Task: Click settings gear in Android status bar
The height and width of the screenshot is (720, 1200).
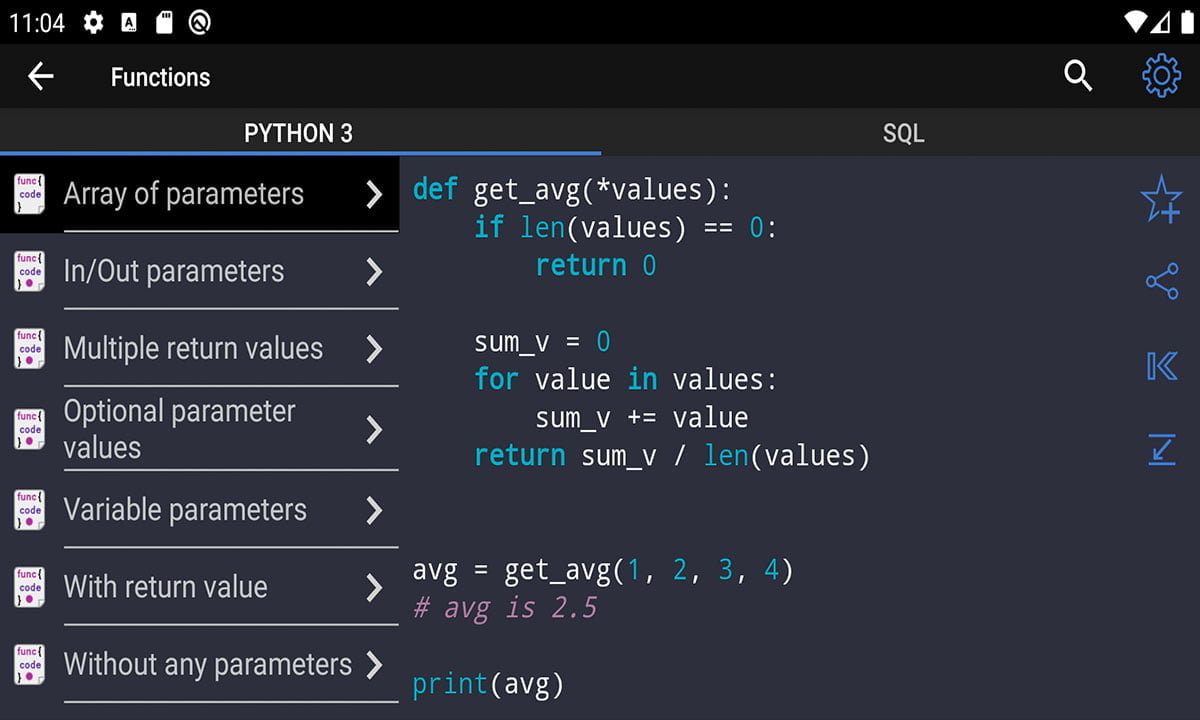Action: pyautogui.click(x=93, y=22)
